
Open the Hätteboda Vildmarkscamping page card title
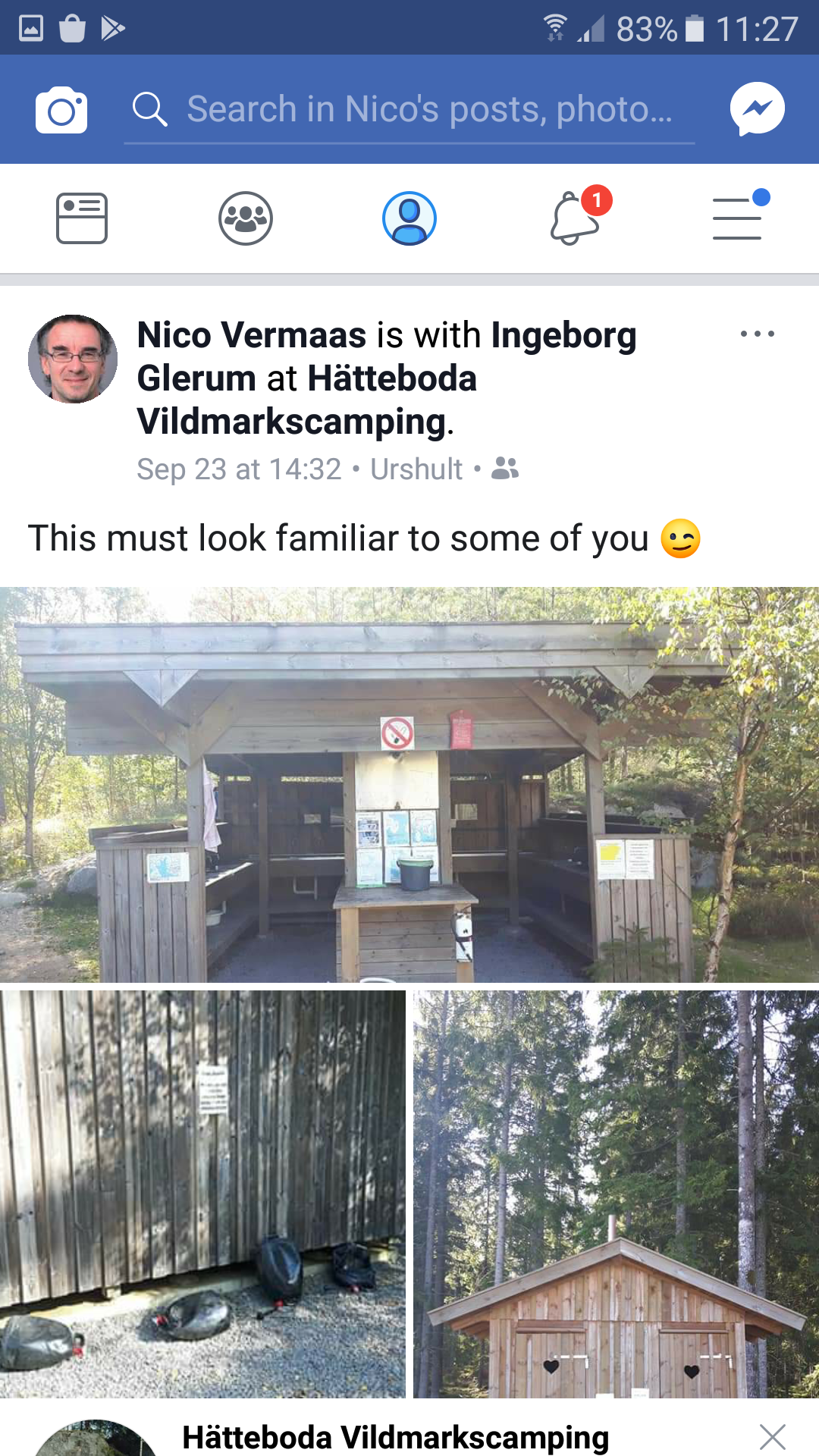(396, 1437)
